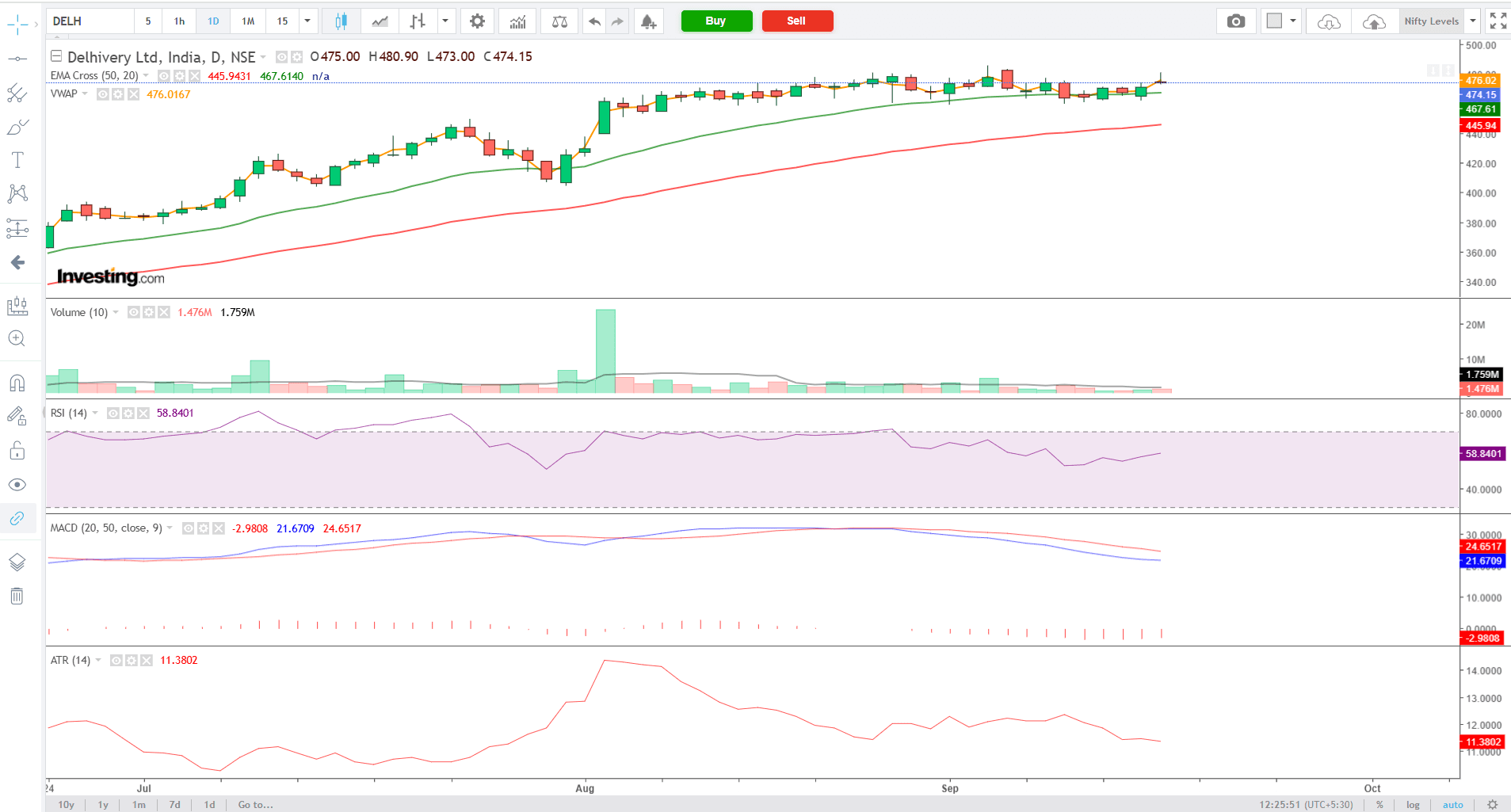Save chart layout to cloud
Image resolution: width=1511 pixels, height=812 pixels.
(1374, 21)
